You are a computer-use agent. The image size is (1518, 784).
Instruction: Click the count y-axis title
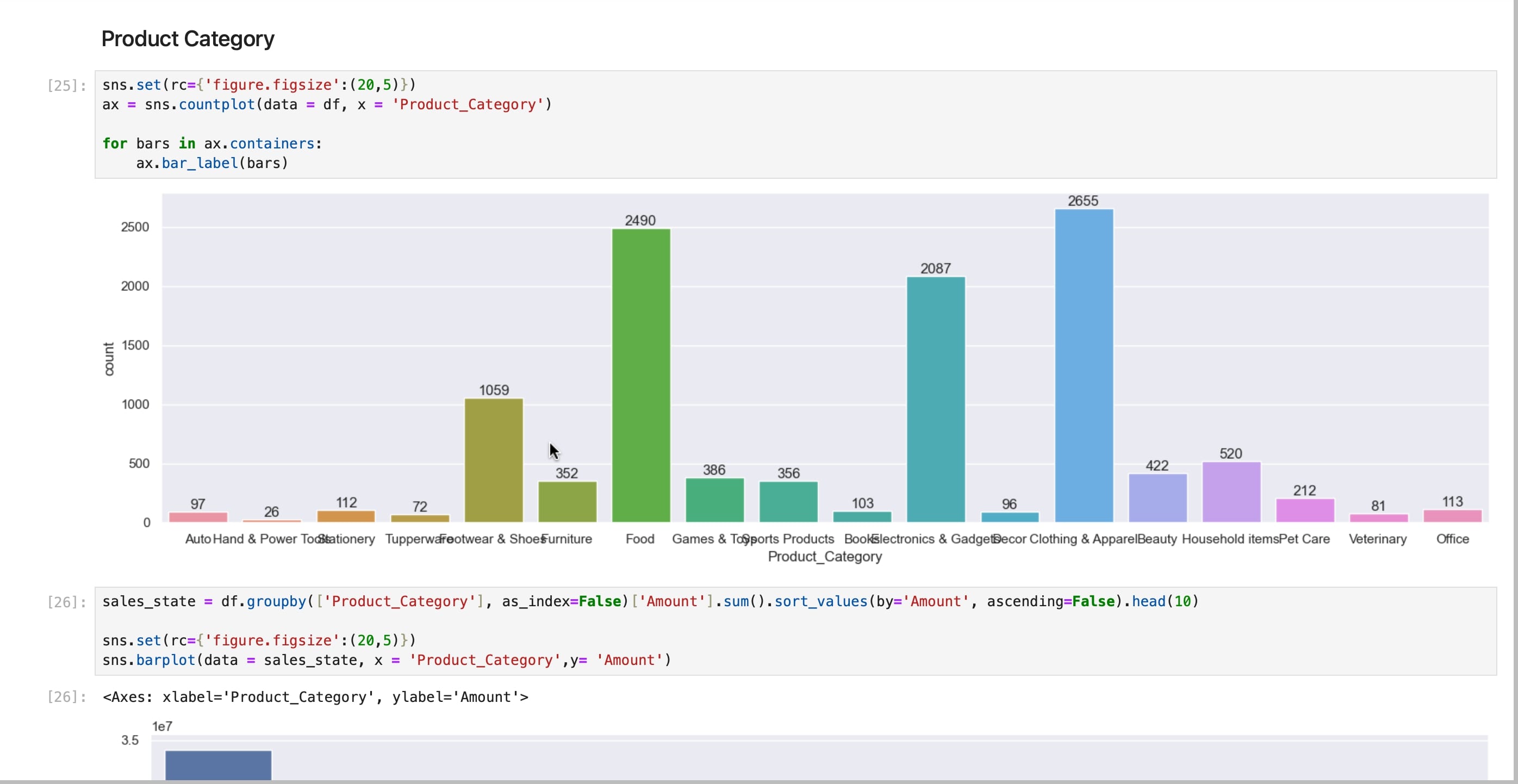(109, 358)
